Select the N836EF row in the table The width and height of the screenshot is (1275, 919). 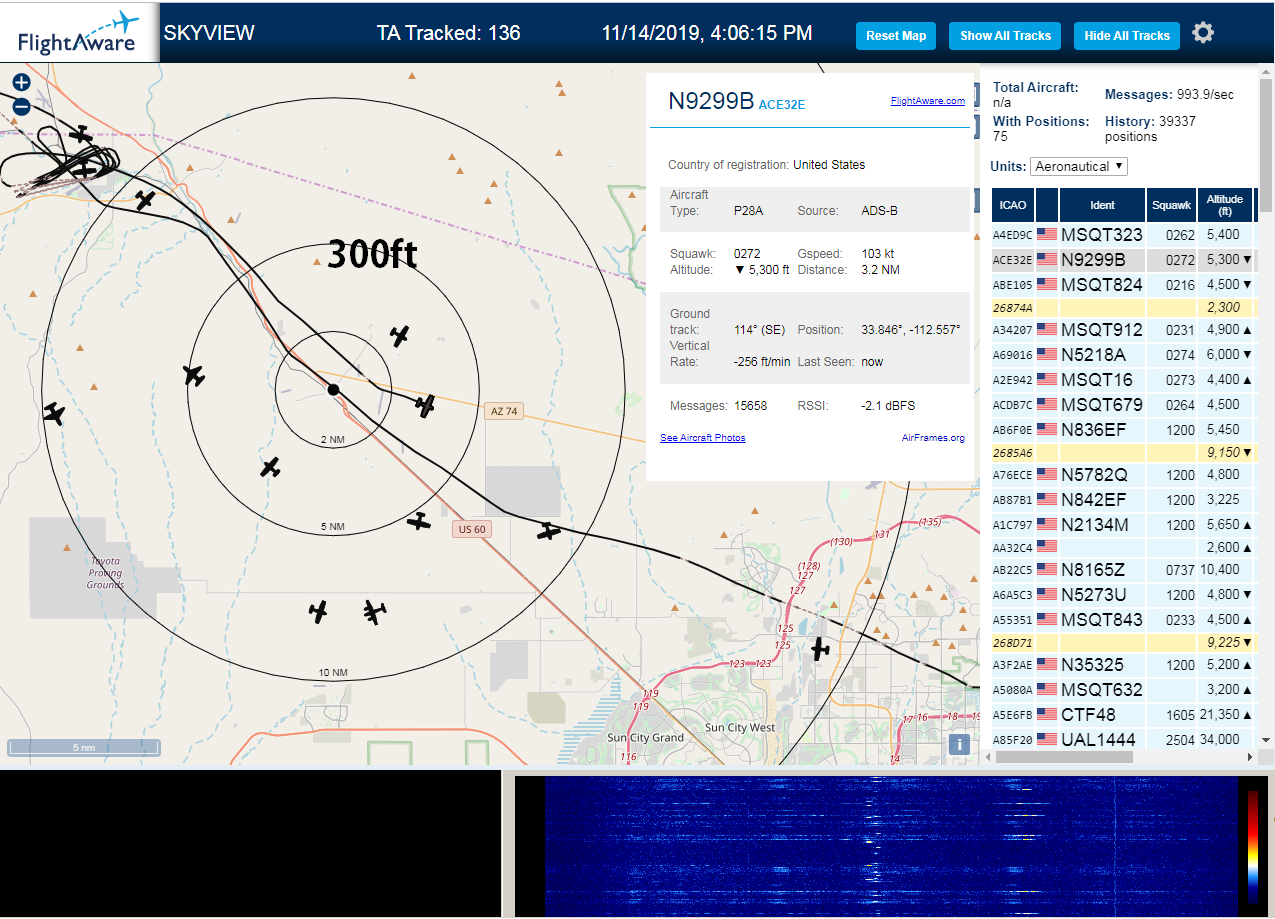(1123, 429)
